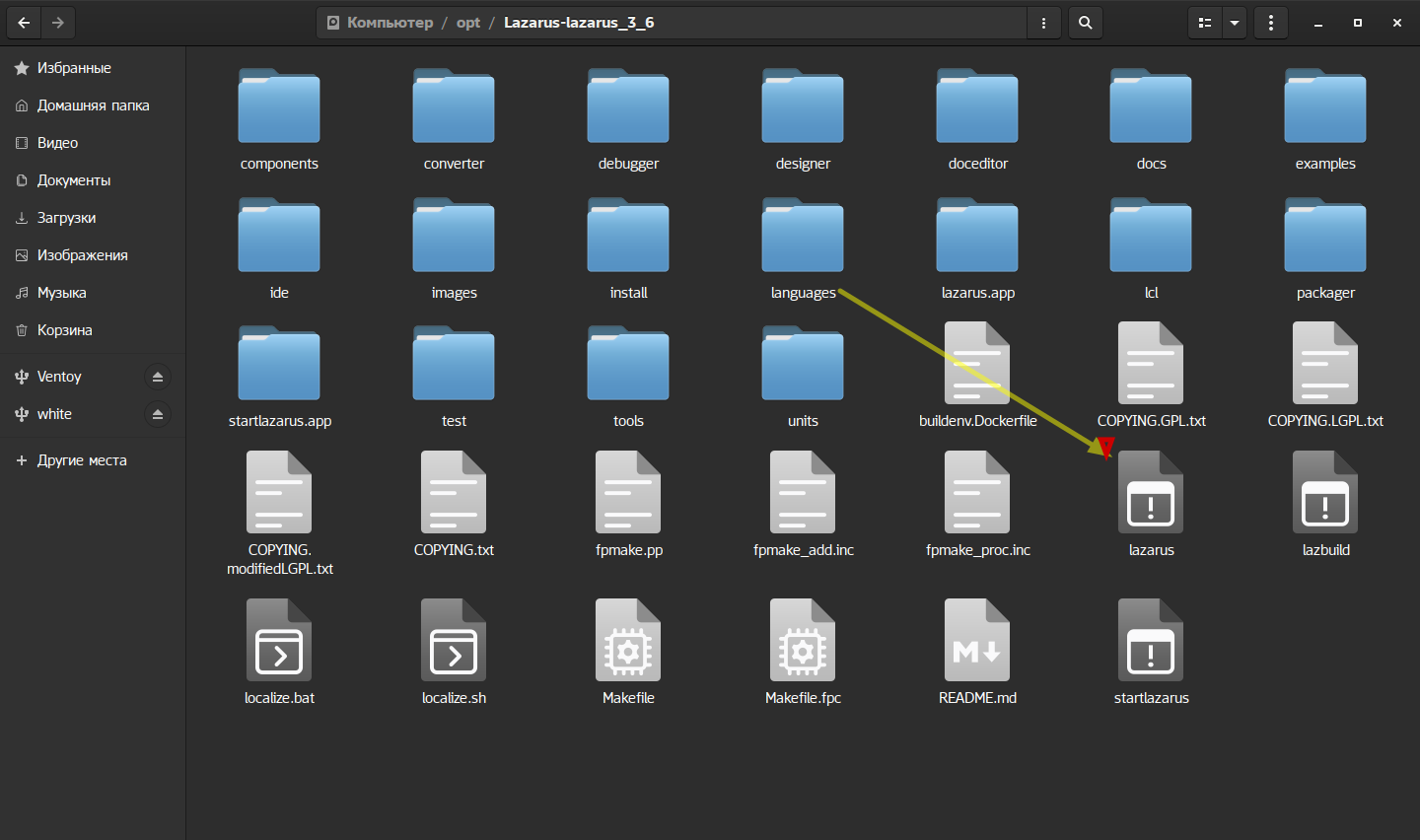Viewport: 1420px width, 840px height.
Task: Minimize the file manager window
Action: (x=1318, y=23)
